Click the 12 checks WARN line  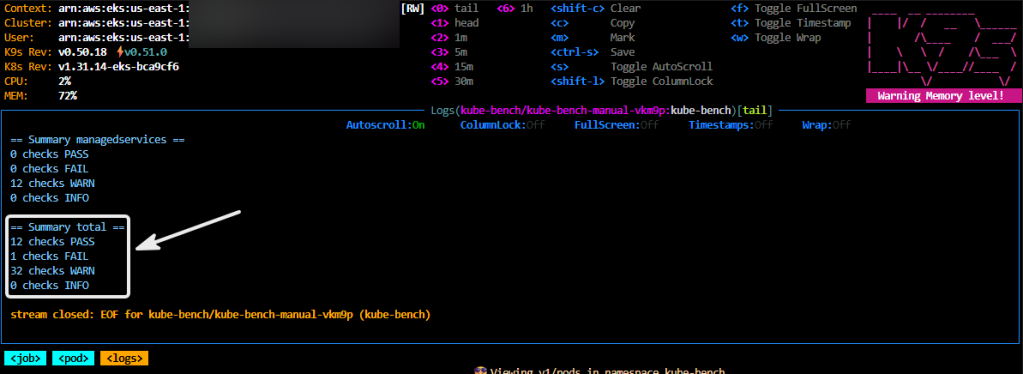(x=53, y=183)
